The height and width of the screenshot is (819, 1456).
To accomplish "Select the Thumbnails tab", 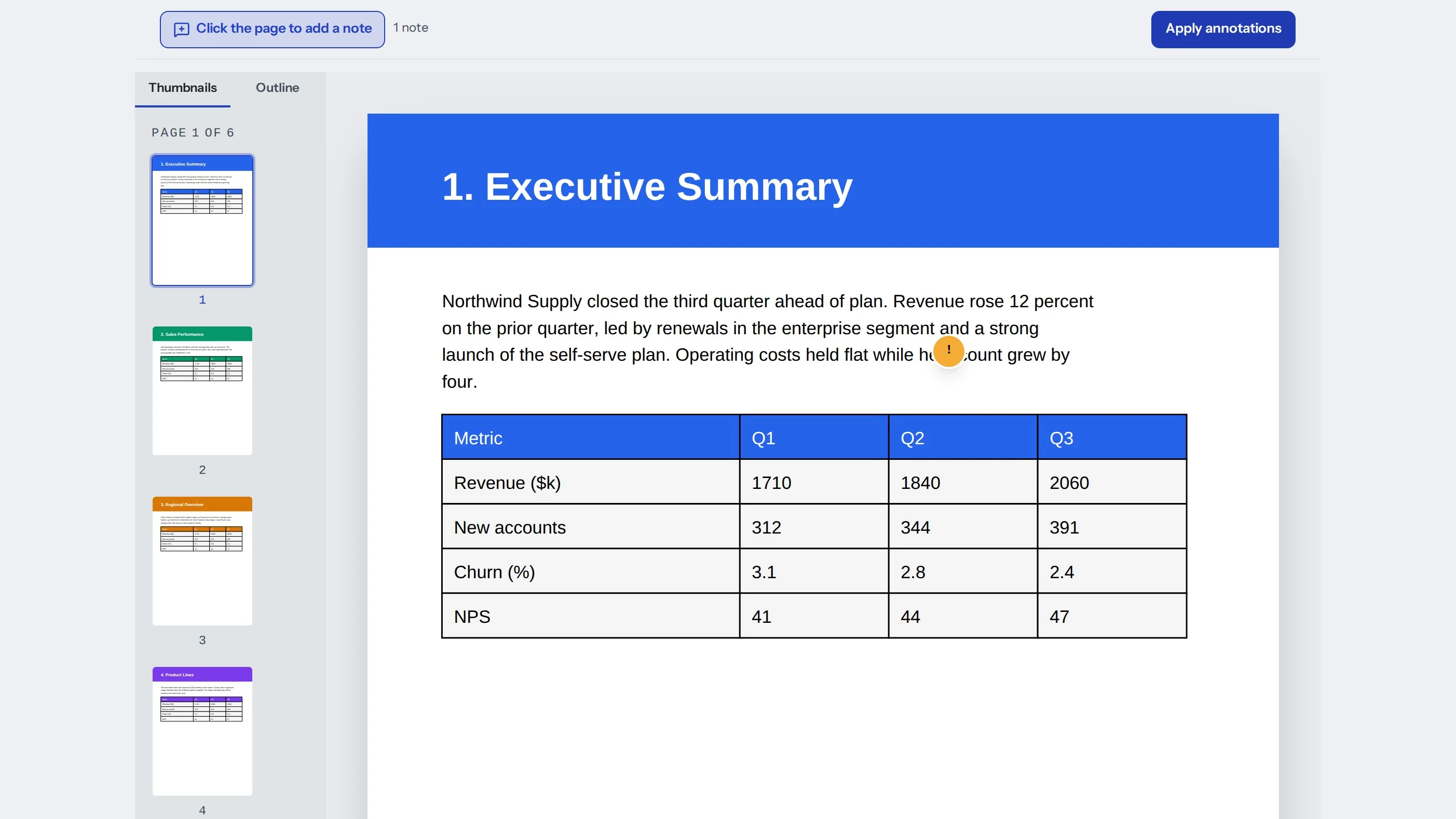I will [183, 88].
